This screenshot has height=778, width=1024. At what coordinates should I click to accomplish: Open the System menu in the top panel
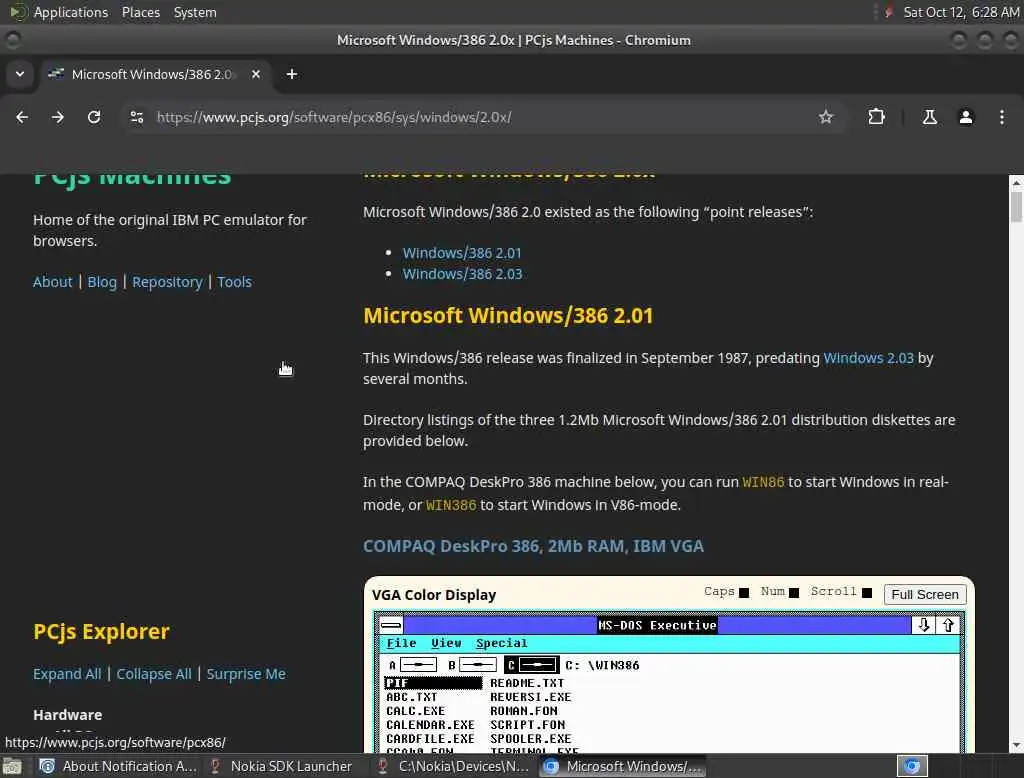195,12
